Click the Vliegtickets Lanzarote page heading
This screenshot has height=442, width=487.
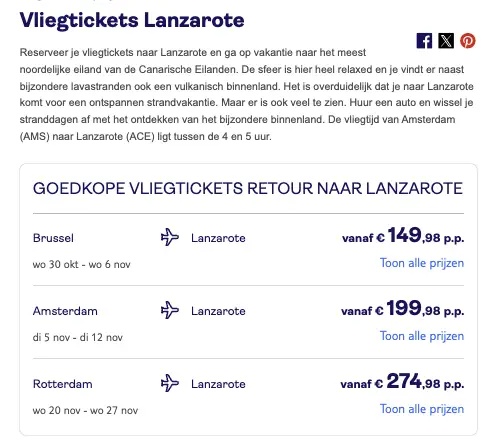coord(132,20)
